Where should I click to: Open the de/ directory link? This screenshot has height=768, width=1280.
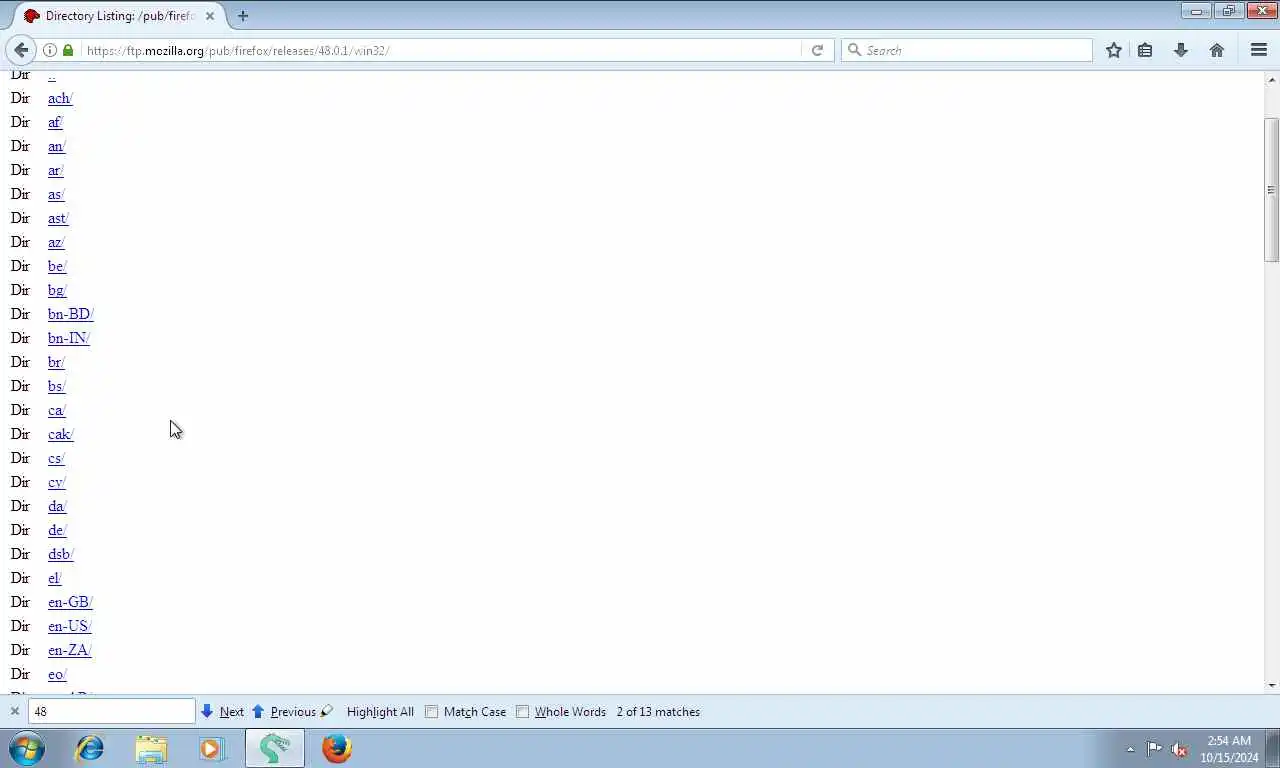[x=57, y=530]
